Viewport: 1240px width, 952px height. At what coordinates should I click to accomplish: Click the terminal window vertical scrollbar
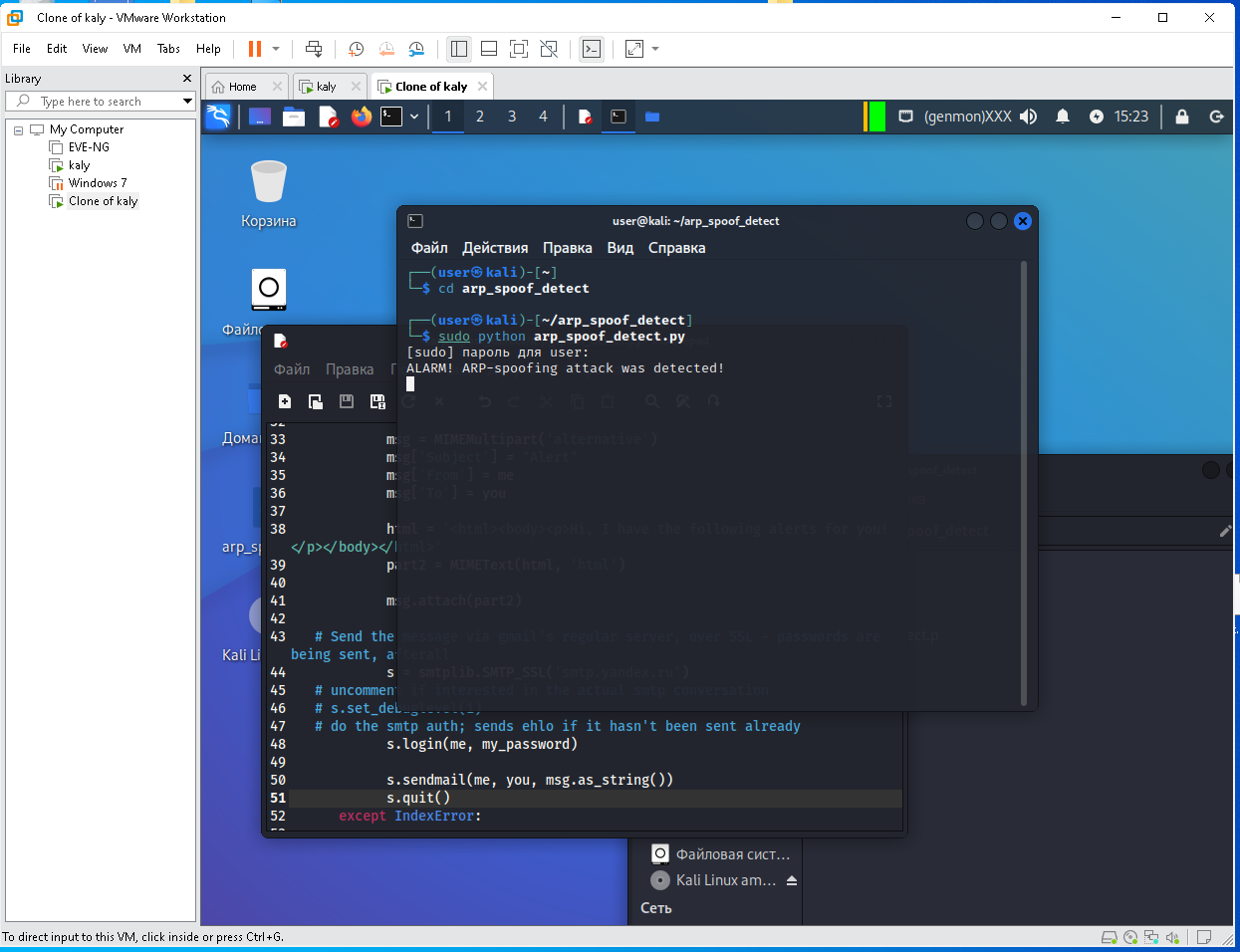pyautogui.click(x=1024, y=484)
